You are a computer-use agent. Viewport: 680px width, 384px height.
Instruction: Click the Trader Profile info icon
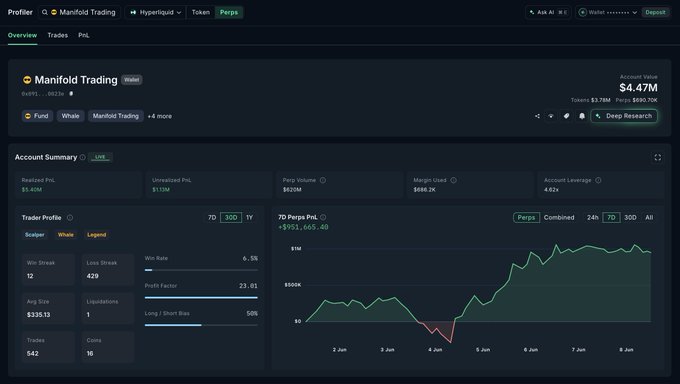pyautogui.click(x=70, y=217)
